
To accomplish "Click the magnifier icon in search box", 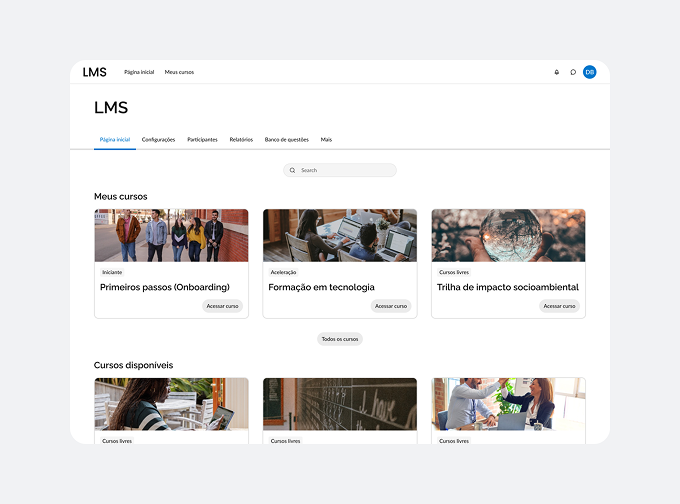I will 293,170.
